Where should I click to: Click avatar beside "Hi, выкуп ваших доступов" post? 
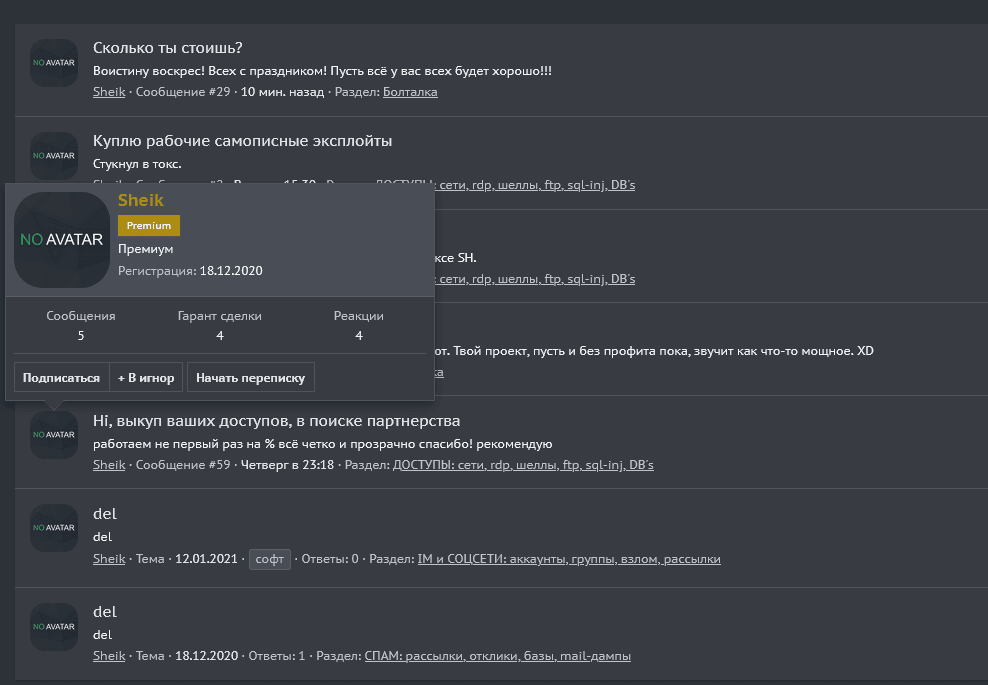tap(54, 435)
